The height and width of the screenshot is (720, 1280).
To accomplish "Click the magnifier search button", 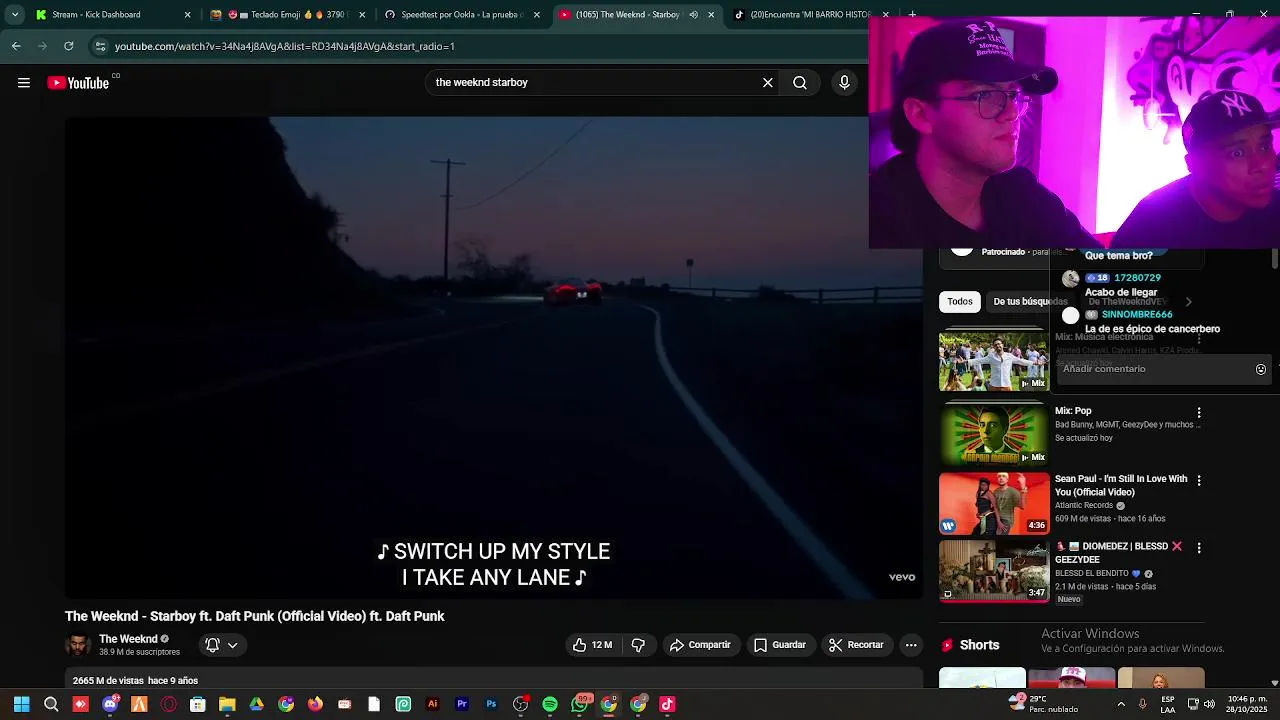I will [x=800, y=83].
